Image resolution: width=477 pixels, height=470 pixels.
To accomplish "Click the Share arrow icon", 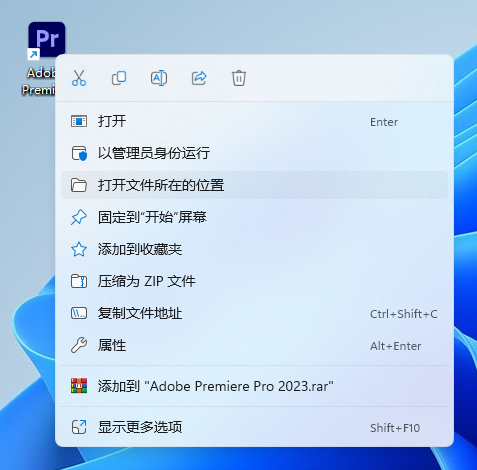I will (199, 78).
